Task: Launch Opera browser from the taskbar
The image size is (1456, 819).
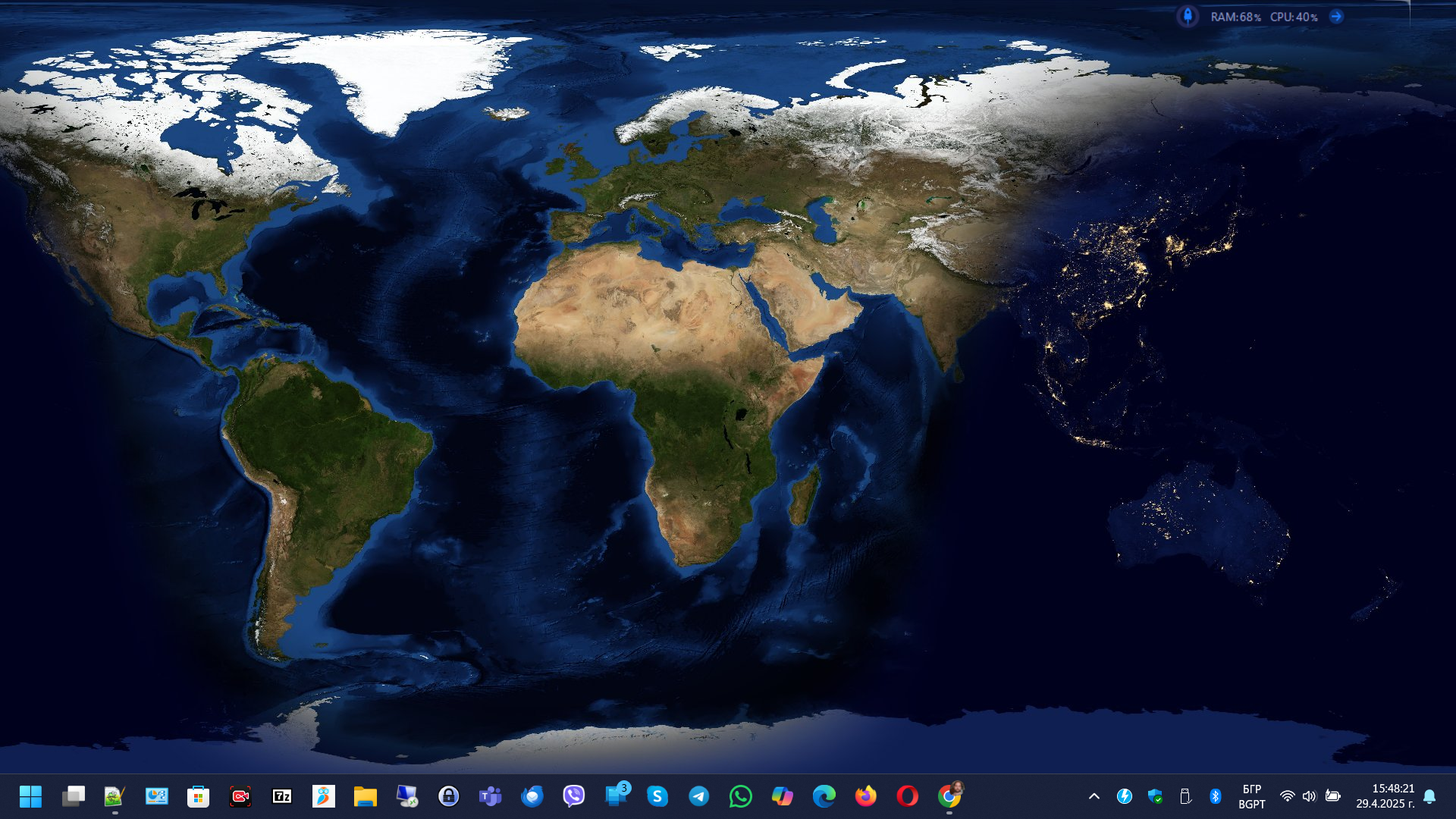Action: 908,796
